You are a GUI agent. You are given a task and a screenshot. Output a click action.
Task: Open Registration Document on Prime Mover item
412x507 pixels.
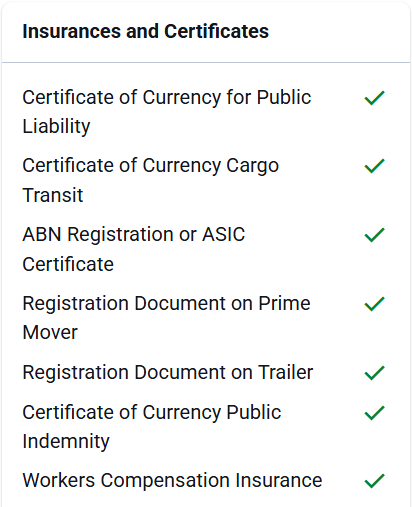pyautogui.click(x=166, y=318)
